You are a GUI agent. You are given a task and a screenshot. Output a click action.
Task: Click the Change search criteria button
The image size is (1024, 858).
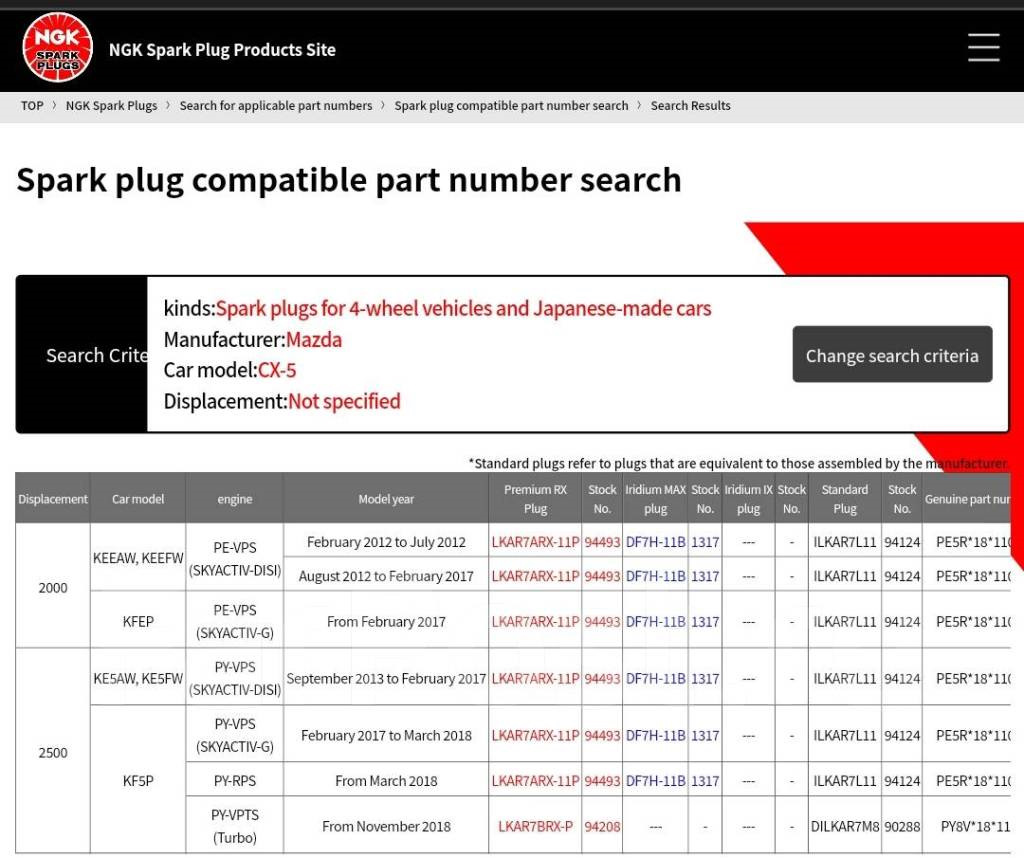tap(892, 355)
